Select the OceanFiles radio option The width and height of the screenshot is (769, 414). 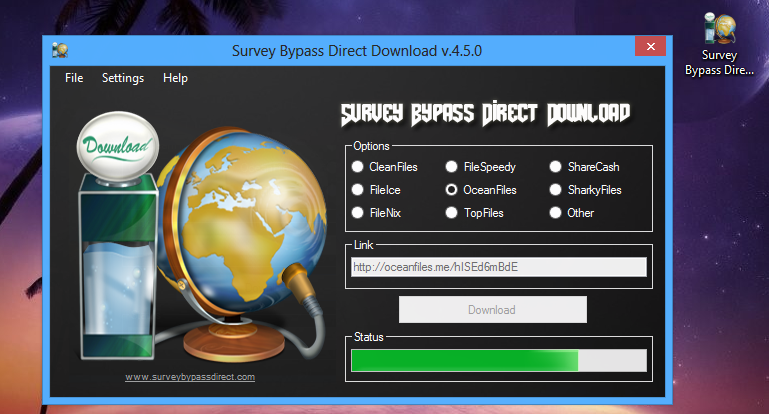point(451,189)
